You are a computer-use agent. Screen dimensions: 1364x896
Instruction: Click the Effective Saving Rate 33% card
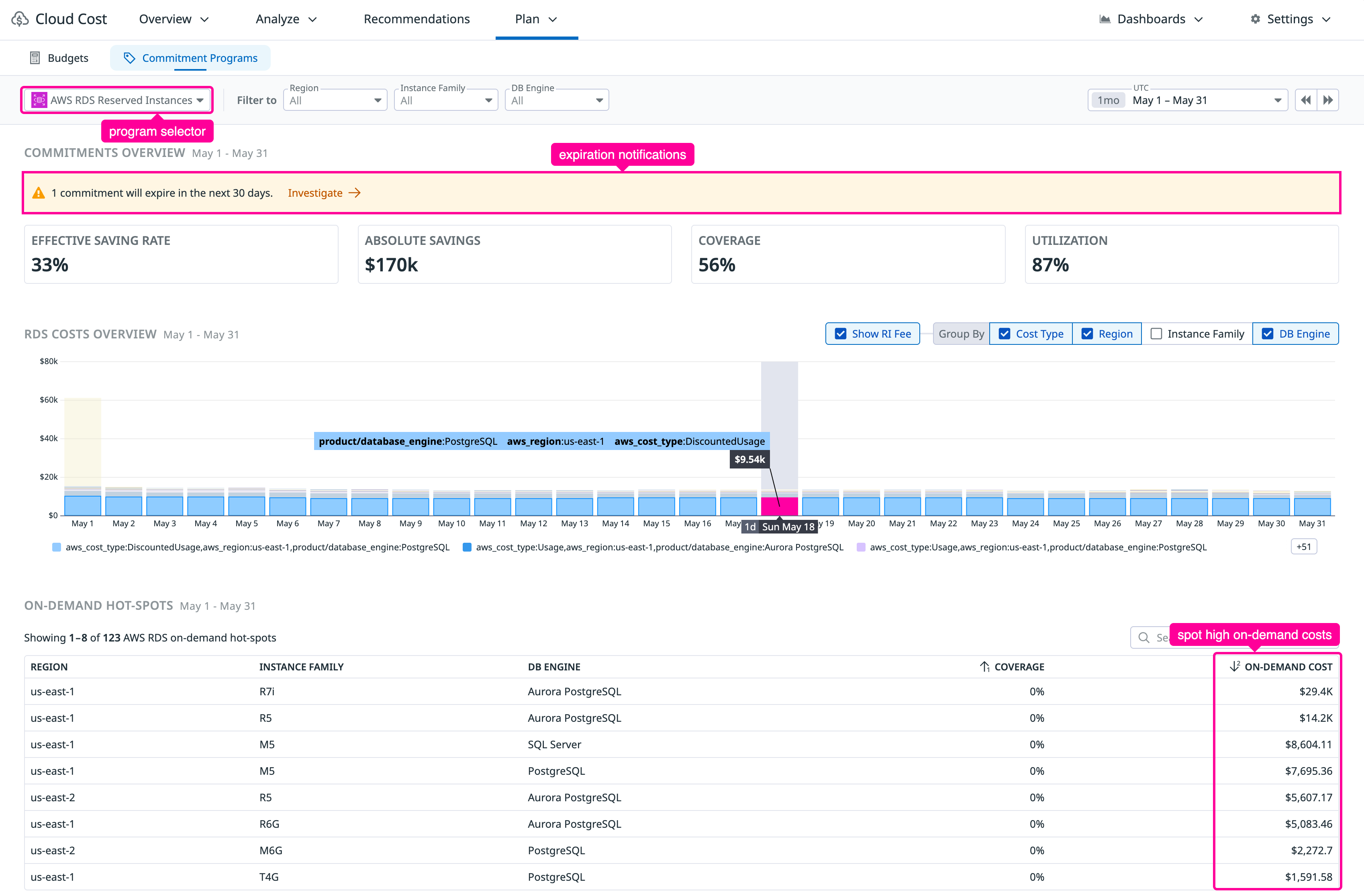(181, 255)
